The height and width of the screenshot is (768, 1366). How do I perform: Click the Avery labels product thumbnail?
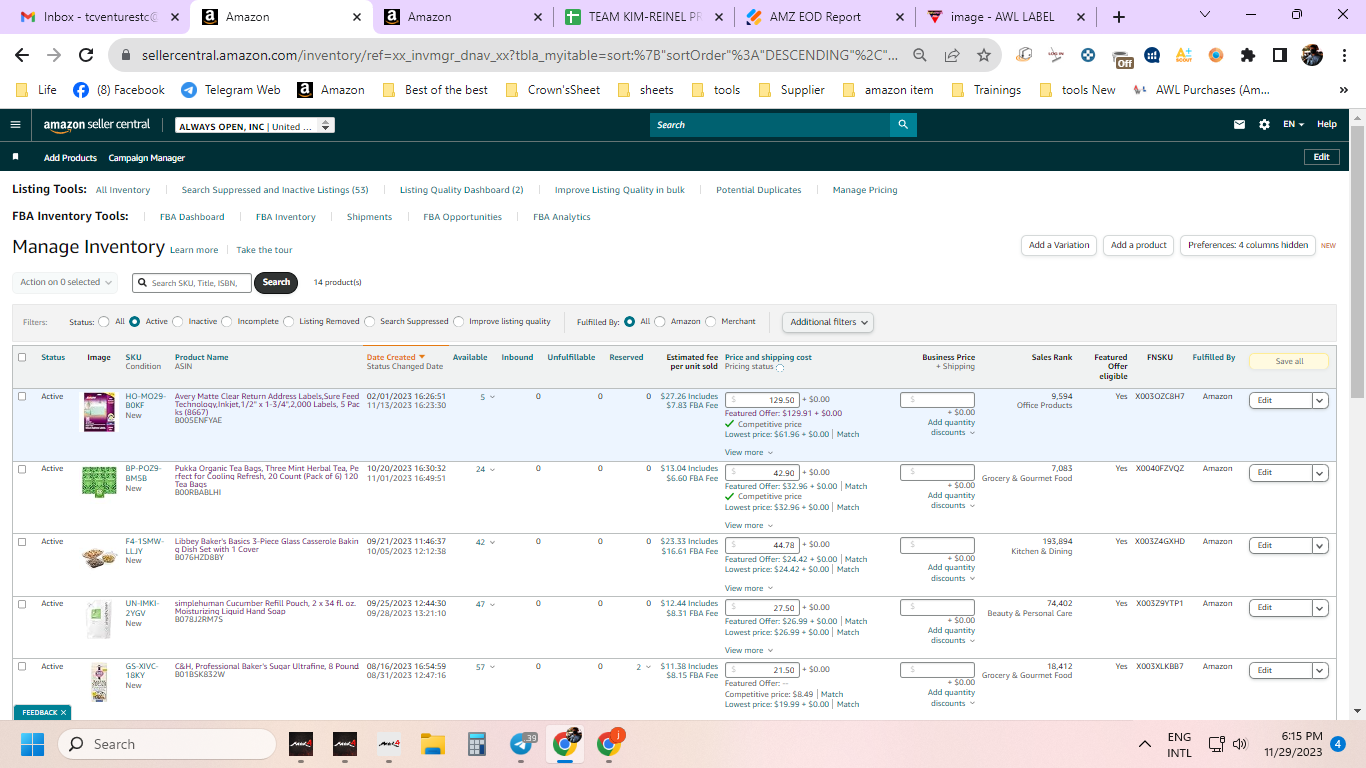click(99, 412)
